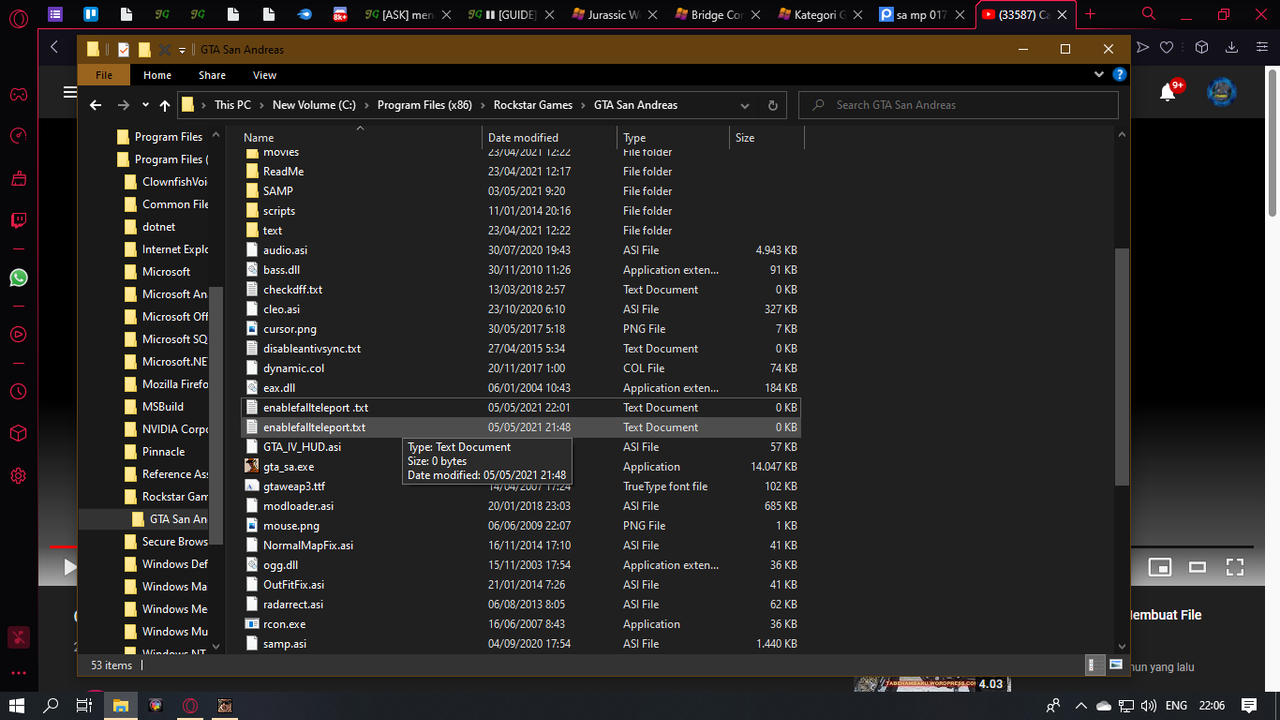The image size is (1280, 720).
Task: Sort files by Date modified column
Action: pos(549,138)
